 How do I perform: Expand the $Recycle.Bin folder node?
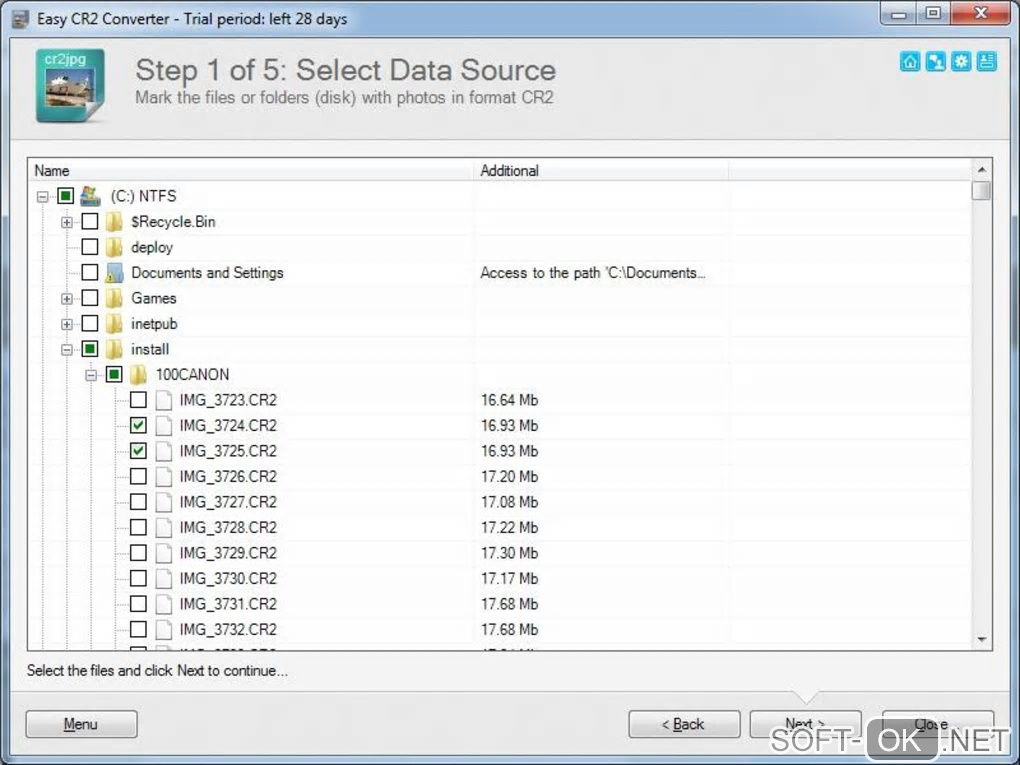(x=67, y=222)
